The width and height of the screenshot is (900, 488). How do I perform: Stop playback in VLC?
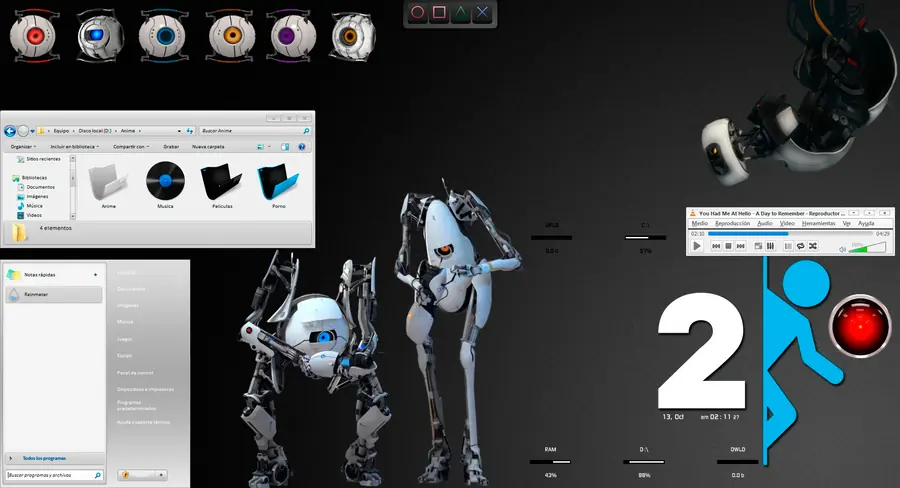click(x=728, y=246)
